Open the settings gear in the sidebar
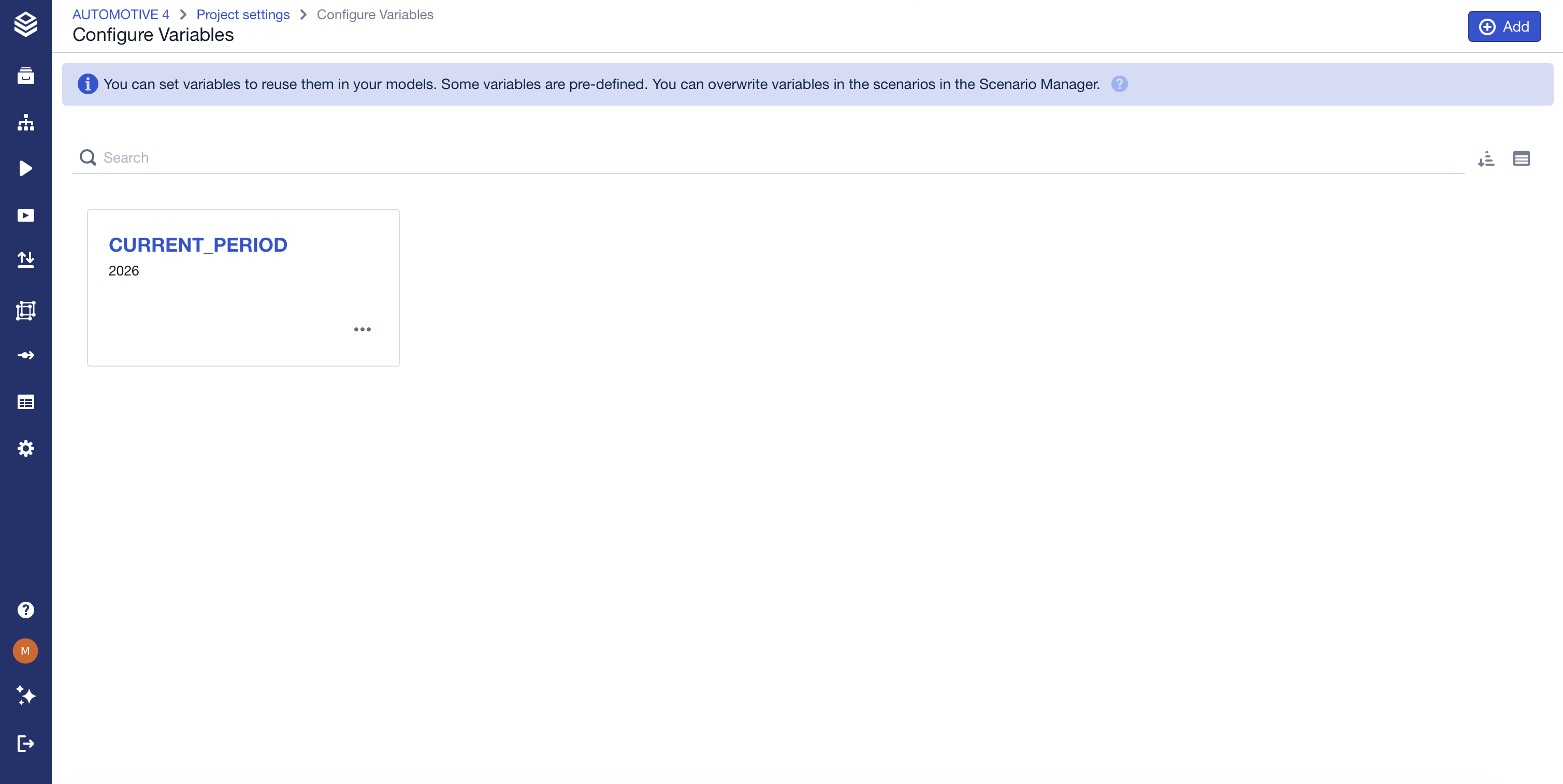Viewport: 1563px width, 784px height. click(25, 448)
